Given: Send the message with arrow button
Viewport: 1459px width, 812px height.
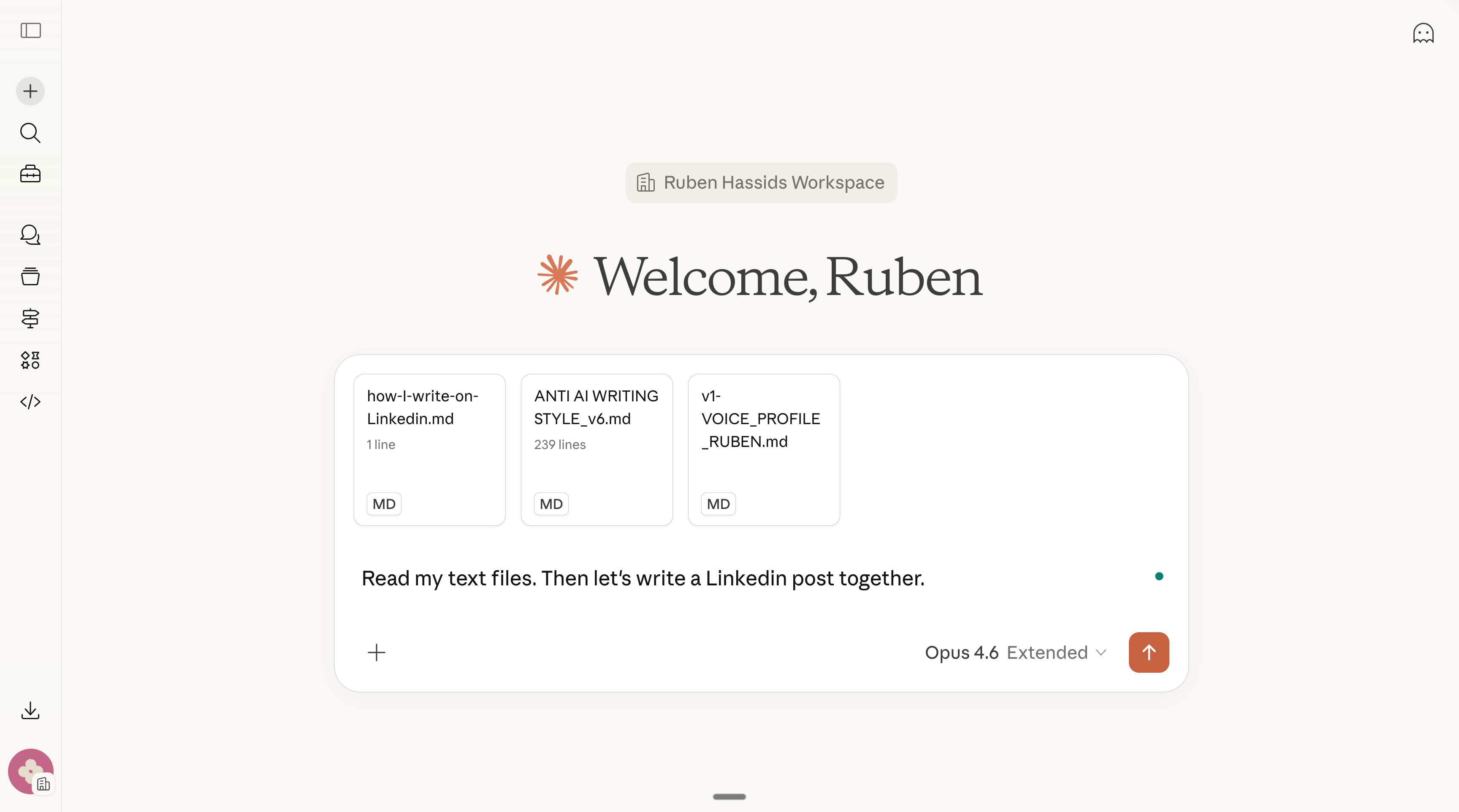Looking at the screenshot, I should (1148, 652).
